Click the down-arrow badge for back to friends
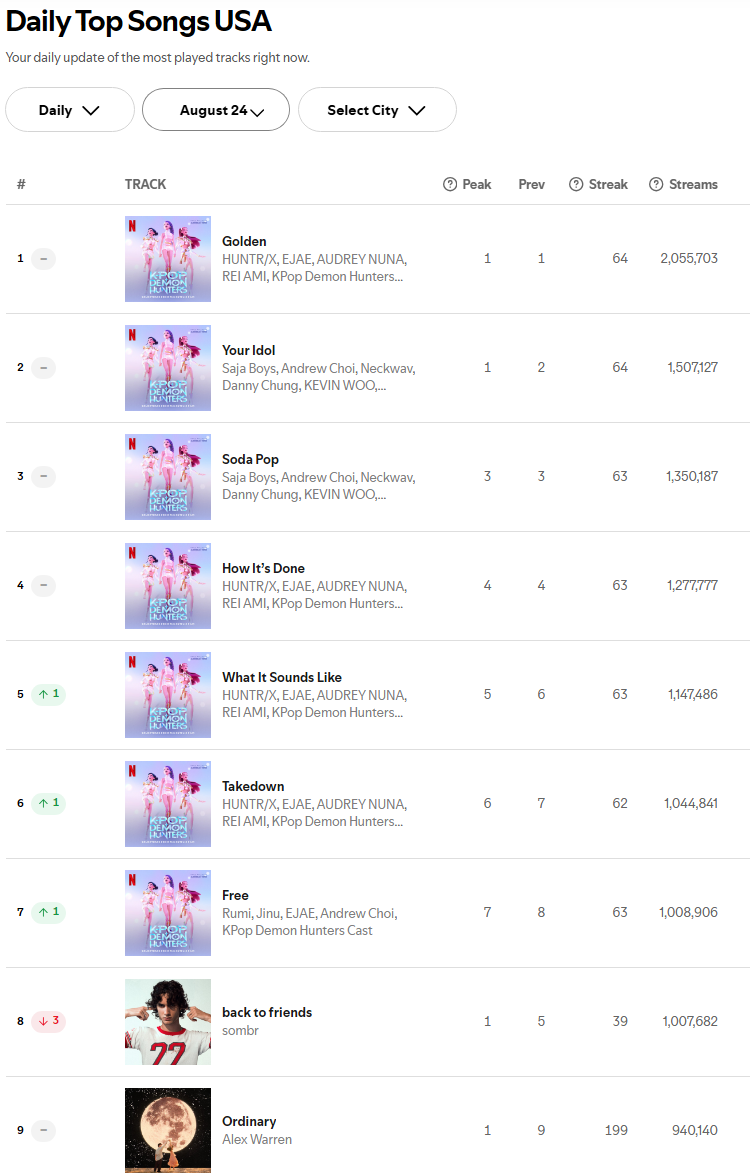750x1173 pixels. [x=48, y=1021]
